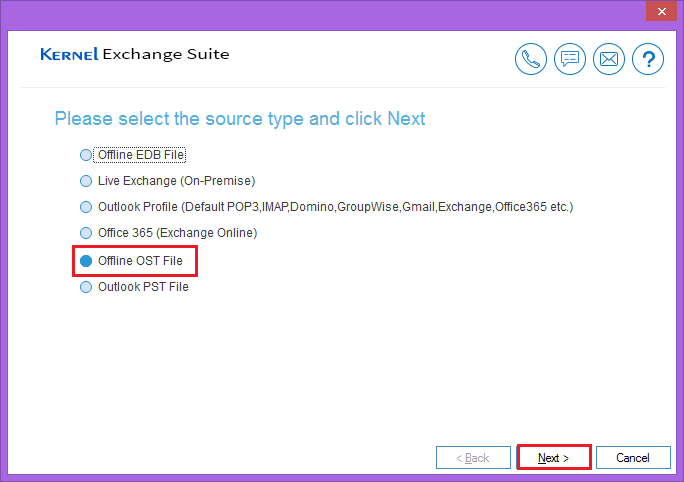Screen dimensions: 684x482
Task: Click the phone support icon
Action: [x=530, y=59]
